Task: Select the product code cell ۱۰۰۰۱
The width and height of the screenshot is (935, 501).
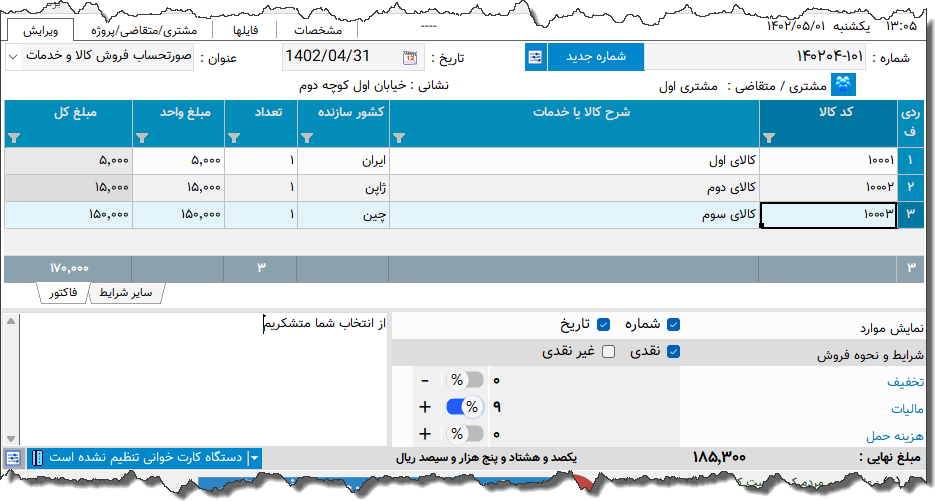Action: click(x=828, y=161)
